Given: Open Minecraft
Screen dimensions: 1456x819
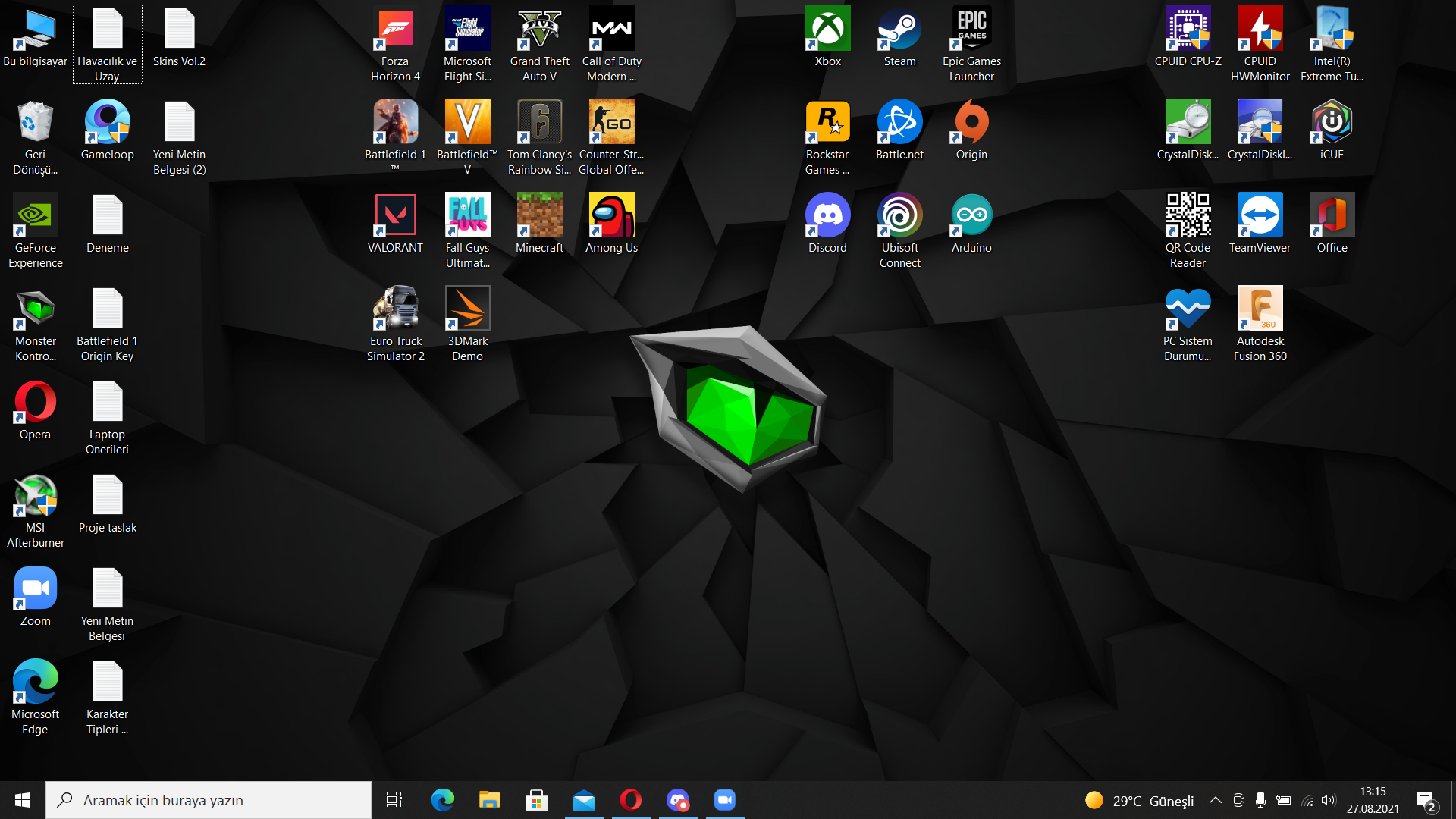Looking at the screenshot, I should pyautogui.click(x=539, y=216).
